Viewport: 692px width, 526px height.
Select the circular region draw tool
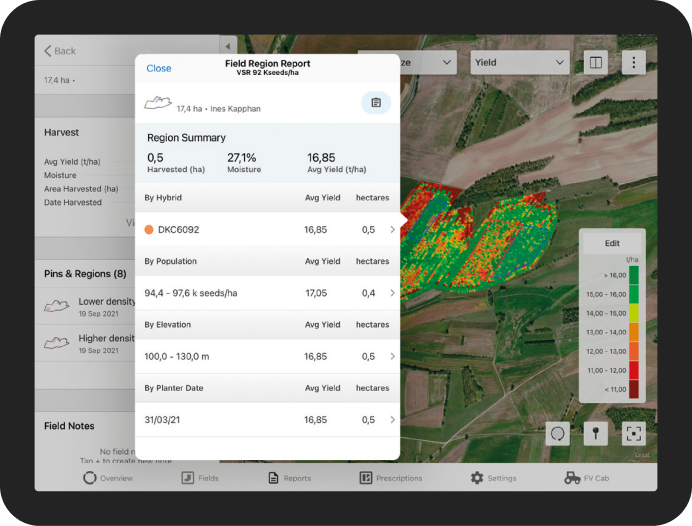click(559, 433)
